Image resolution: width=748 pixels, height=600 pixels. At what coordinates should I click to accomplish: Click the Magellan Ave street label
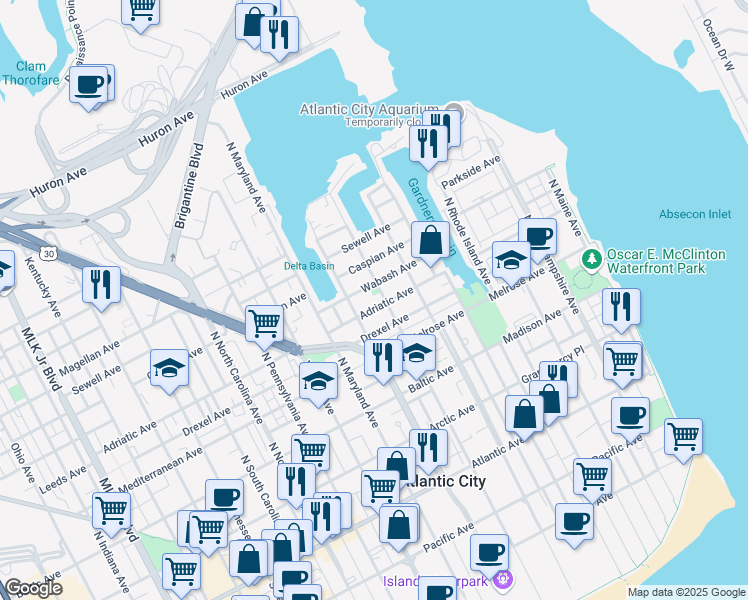coord(89,359)
